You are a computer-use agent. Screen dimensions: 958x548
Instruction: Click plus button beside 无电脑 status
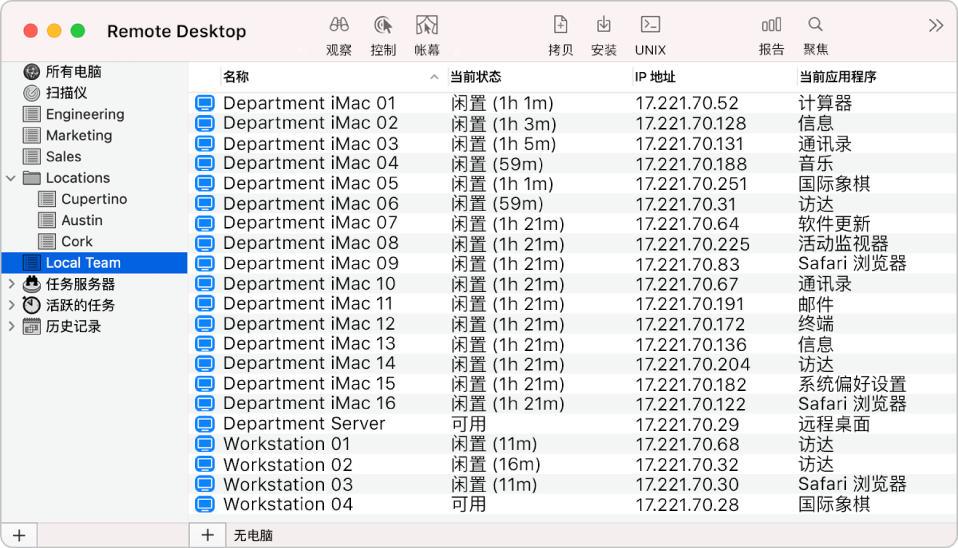(x=208, y=535)
